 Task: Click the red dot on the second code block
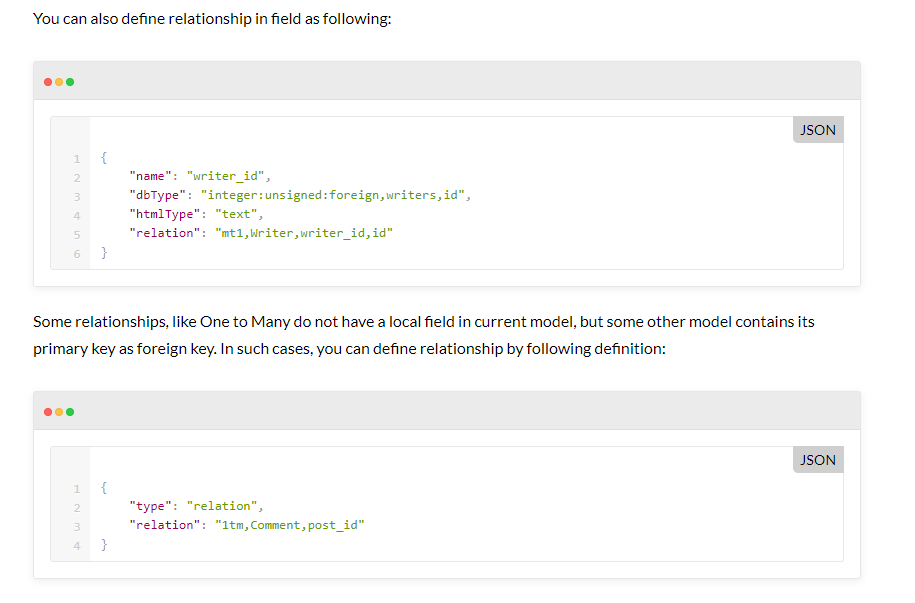coord(49,411)
